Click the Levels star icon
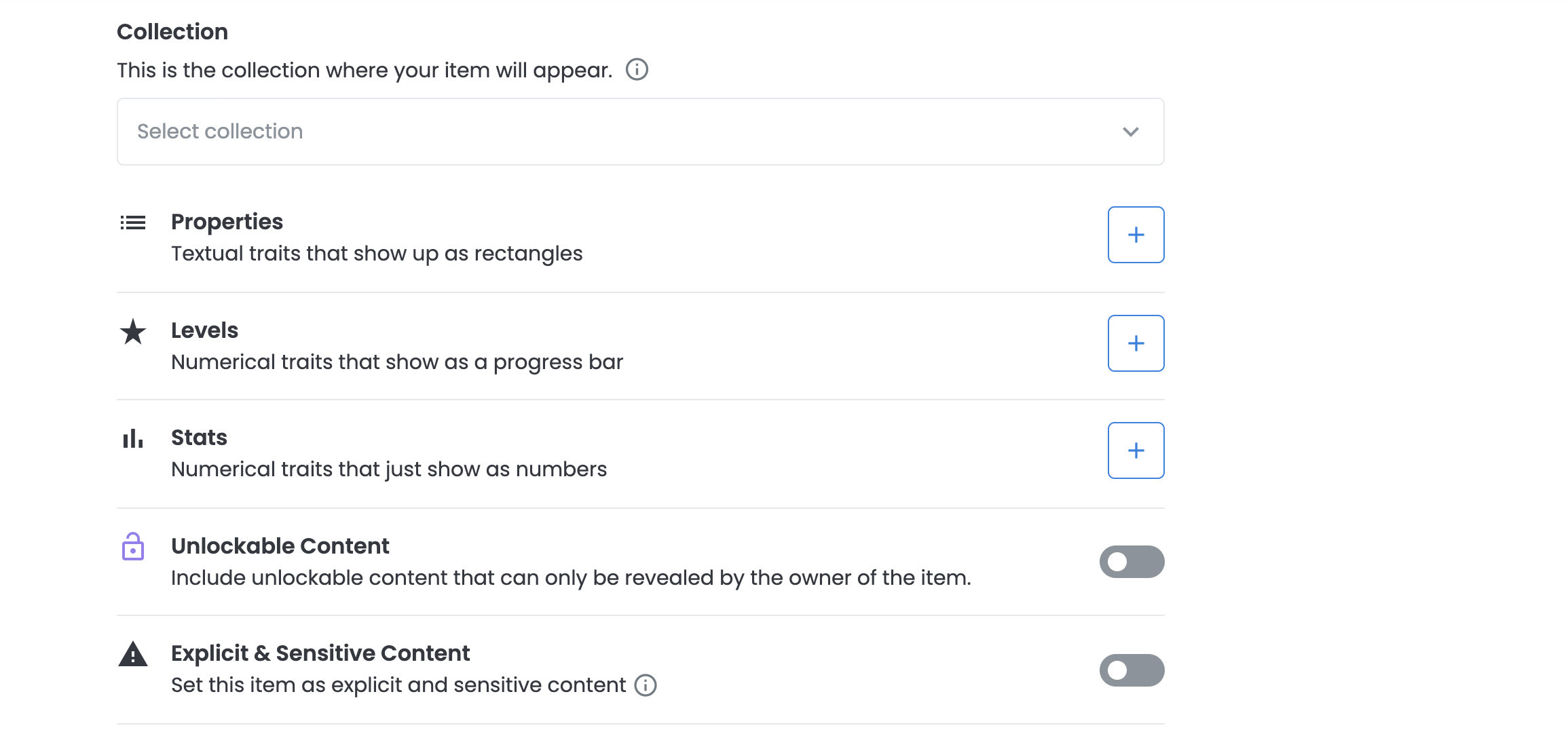The image size is (1568, 749). click(133, 332)
